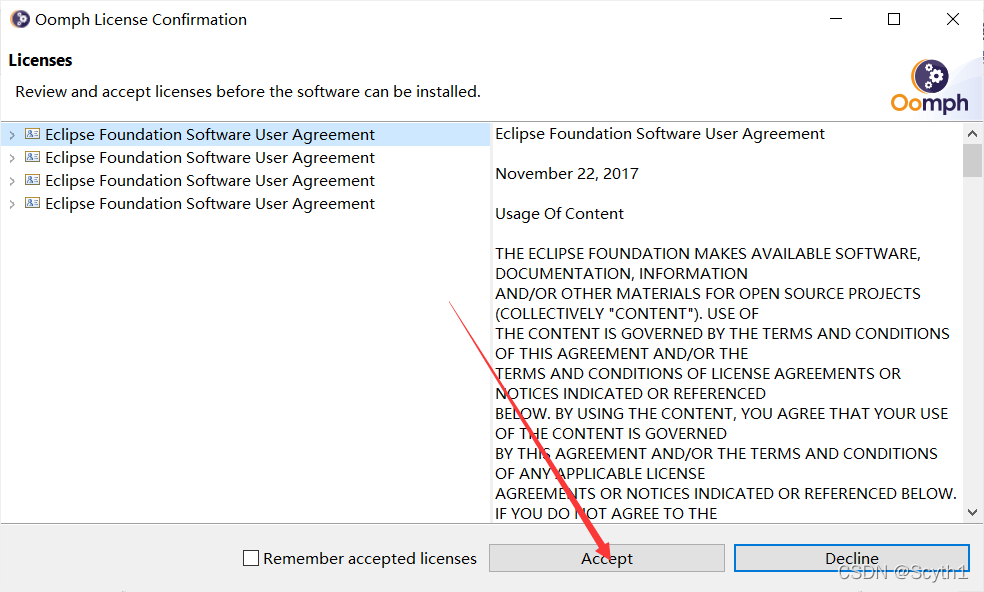Click the Decline button
This screenshot has width=984, height=592.
click(852, 558)
